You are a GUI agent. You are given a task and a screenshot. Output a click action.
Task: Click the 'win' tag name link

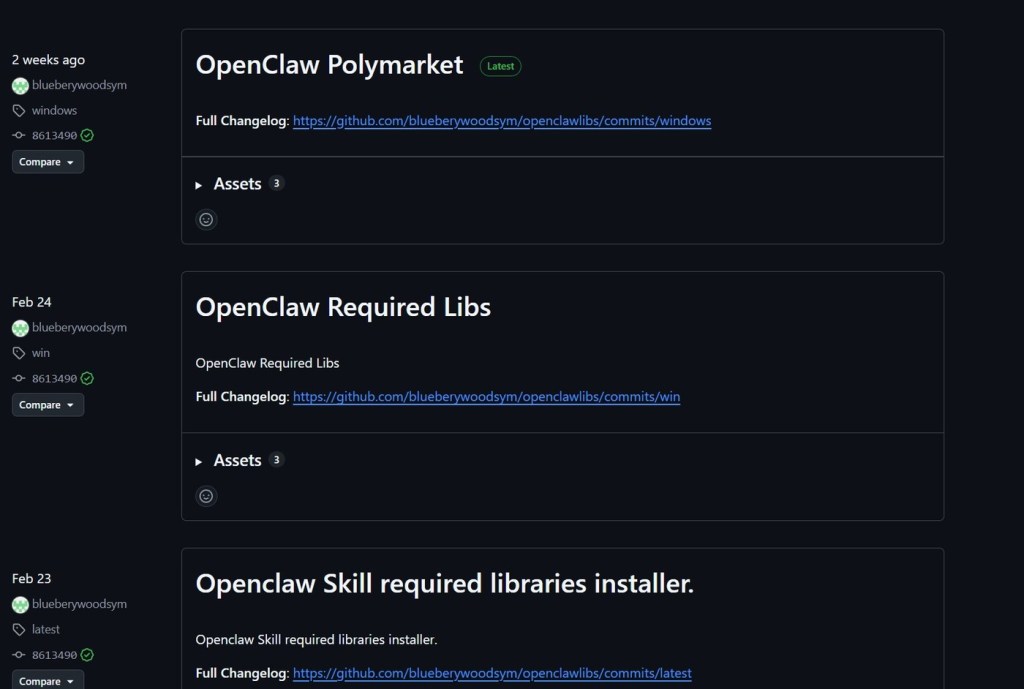(41, 353)
